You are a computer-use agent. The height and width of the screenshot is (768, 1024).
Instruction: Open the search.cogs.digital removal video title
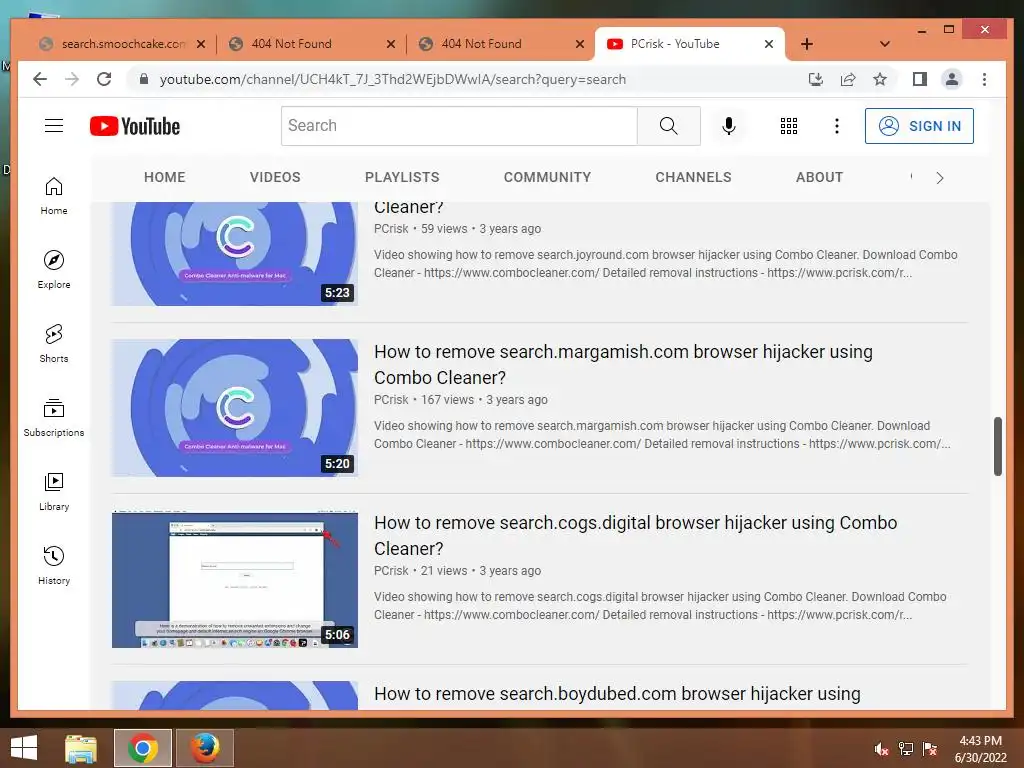(635, 536)
